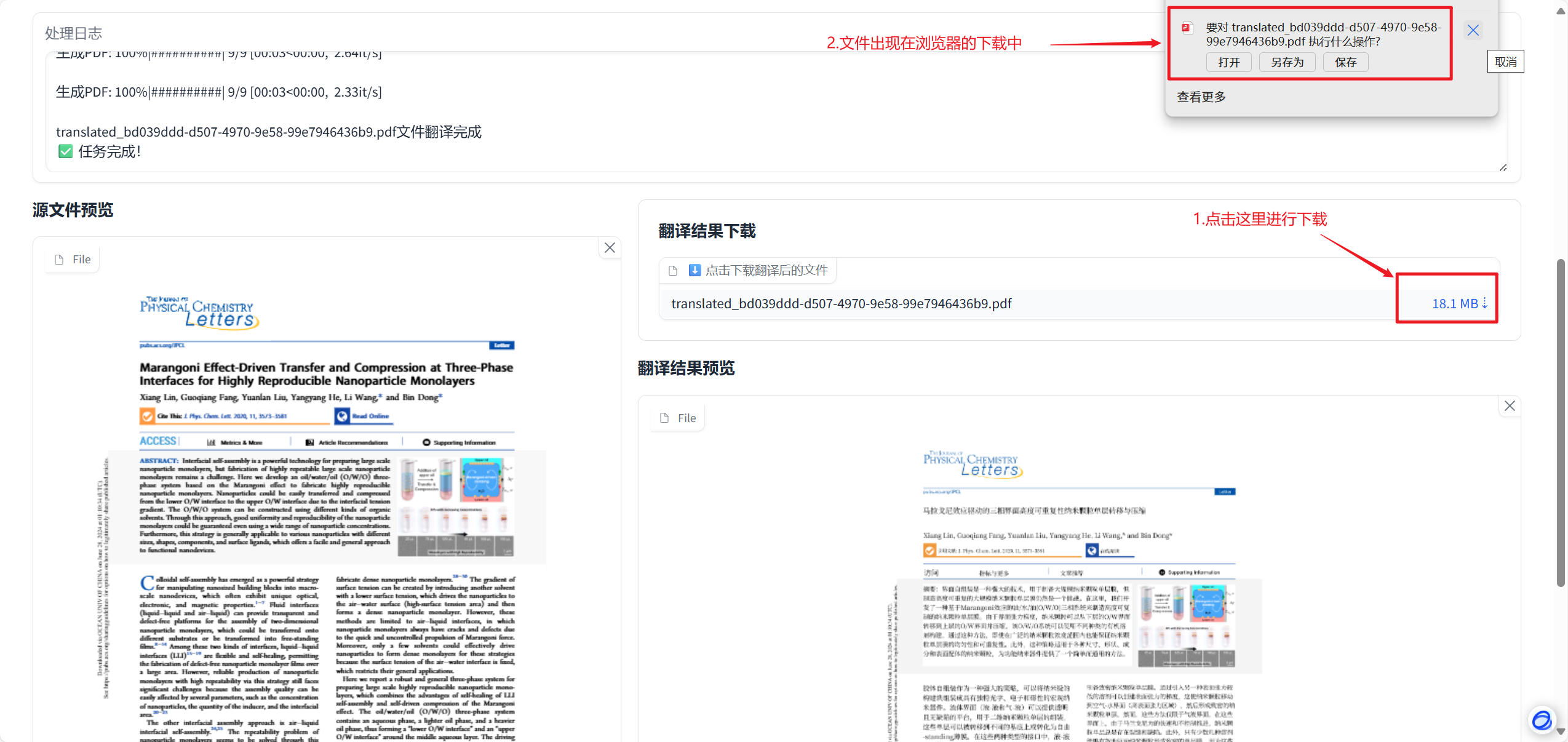Viewport: 1568px width, 742px height.
Task: Open 查看更多 in the downloads panel
Action: tap(1201, 97)
